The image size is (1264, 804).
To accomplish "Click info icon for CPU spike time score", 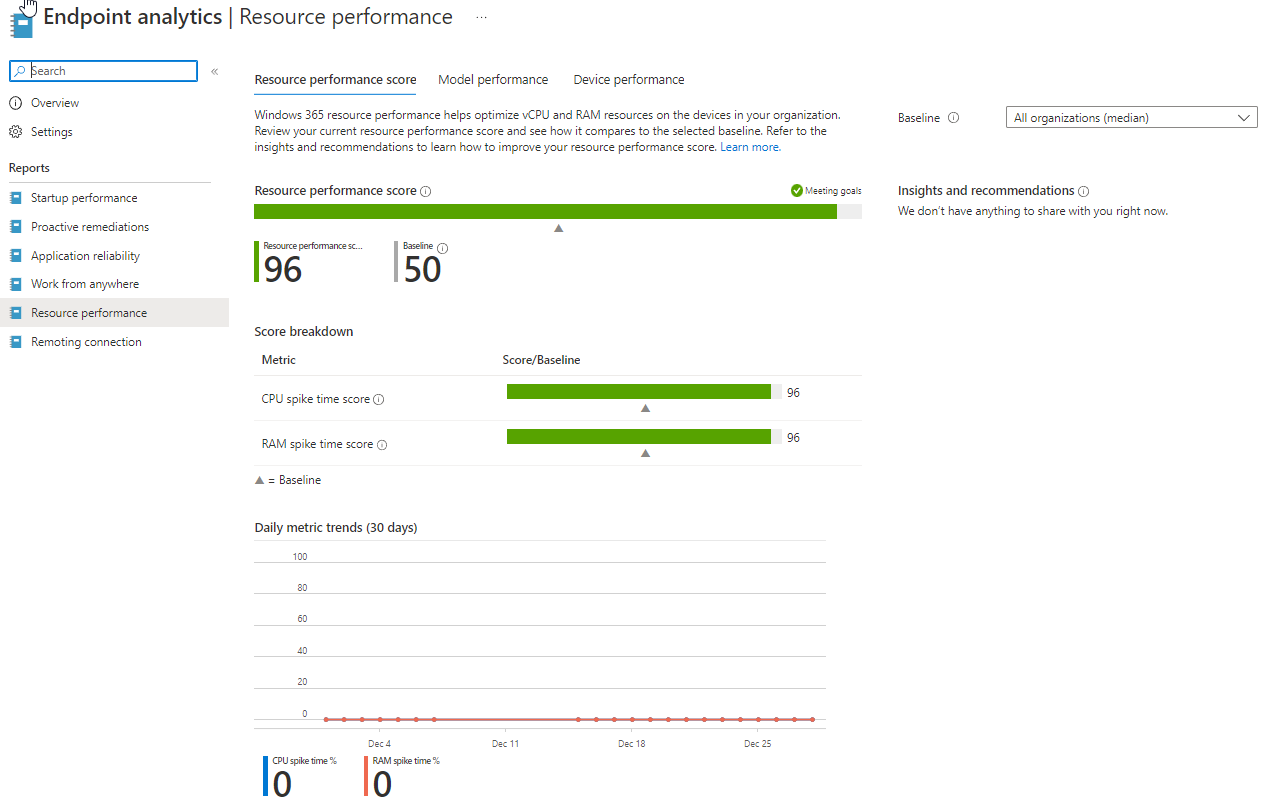I will pos(379,400).
